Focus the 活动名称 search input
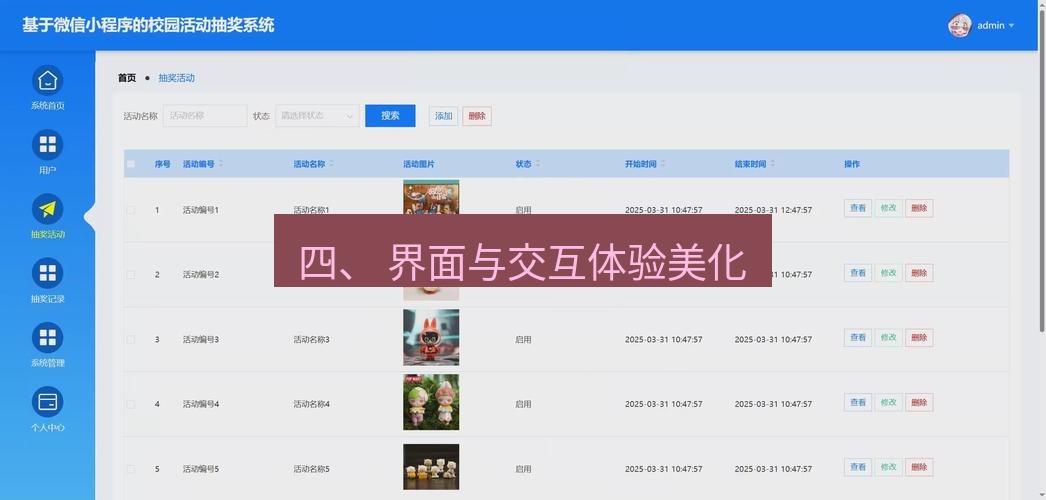This screenshot has height=500, width=1046. (205, 116)
